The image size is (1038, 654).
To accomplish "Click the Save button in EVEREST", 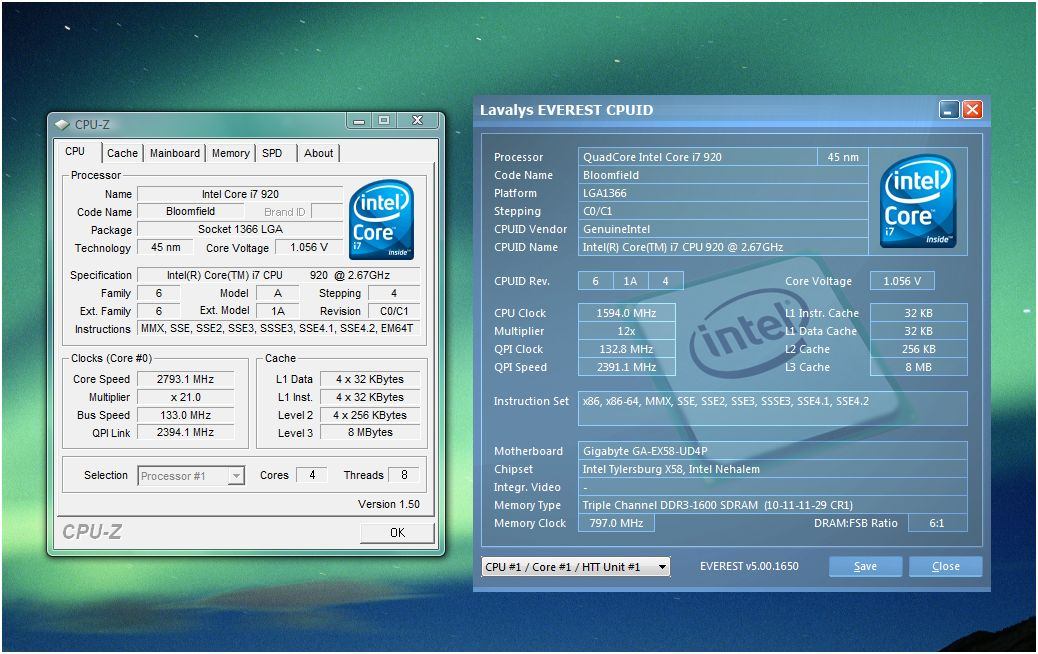I will pos(865,567).
